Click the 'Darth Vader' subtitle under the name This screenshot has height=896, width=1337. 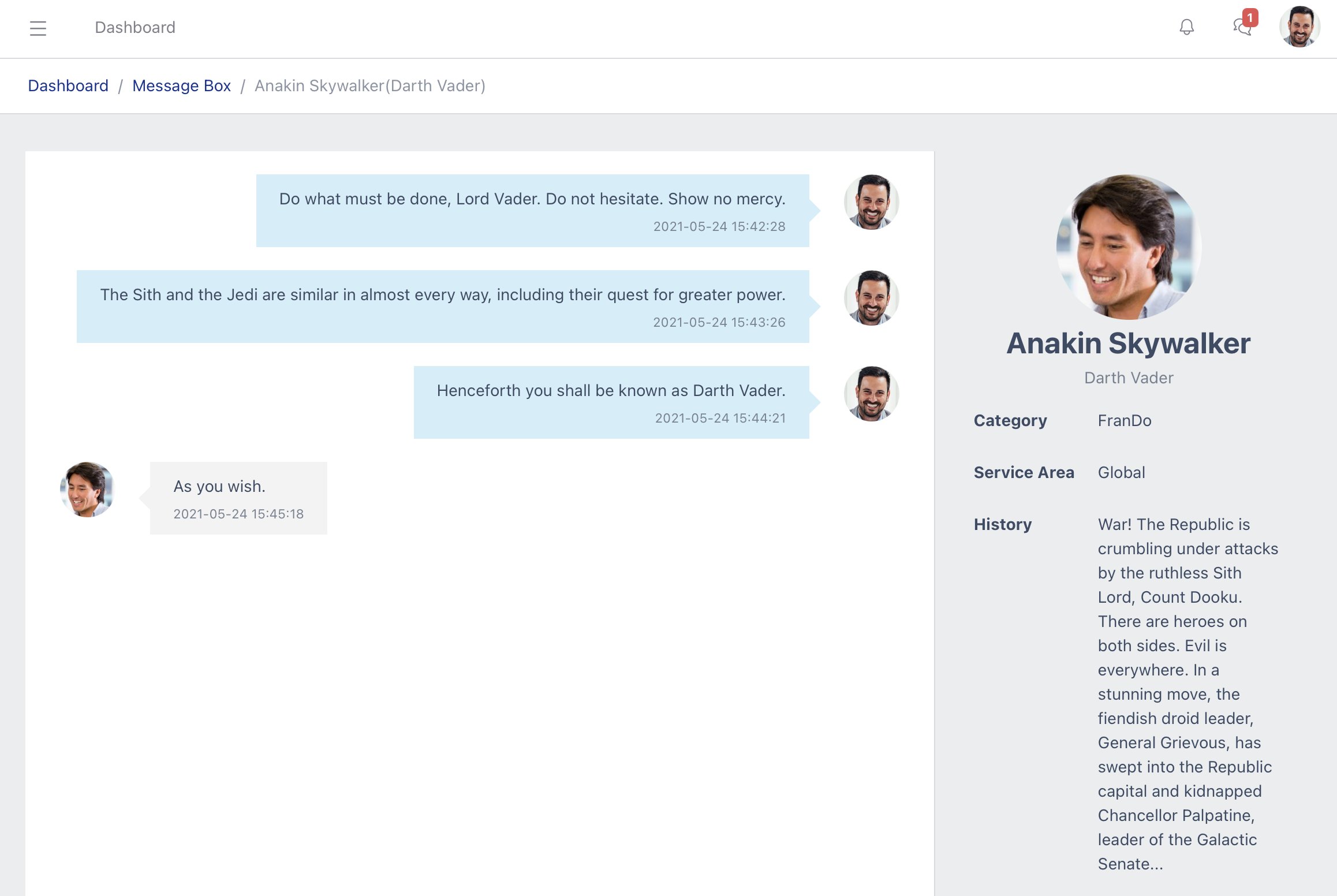1129,378
